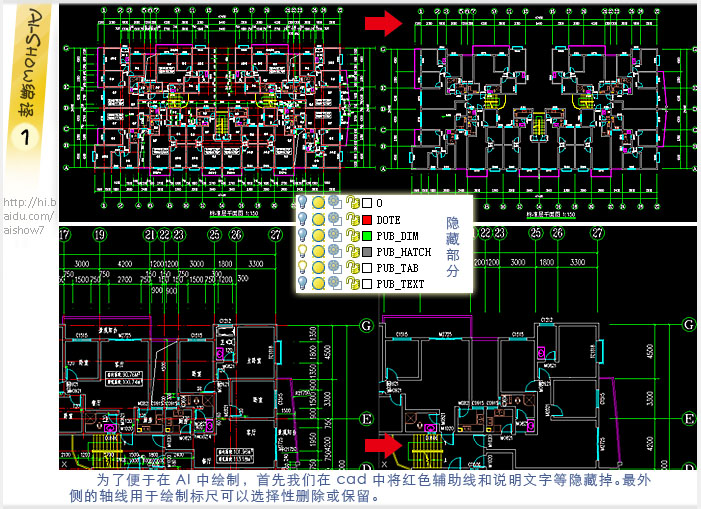Open the red color swatch of DOTE
701x509 pixels.
coord(367,220)
